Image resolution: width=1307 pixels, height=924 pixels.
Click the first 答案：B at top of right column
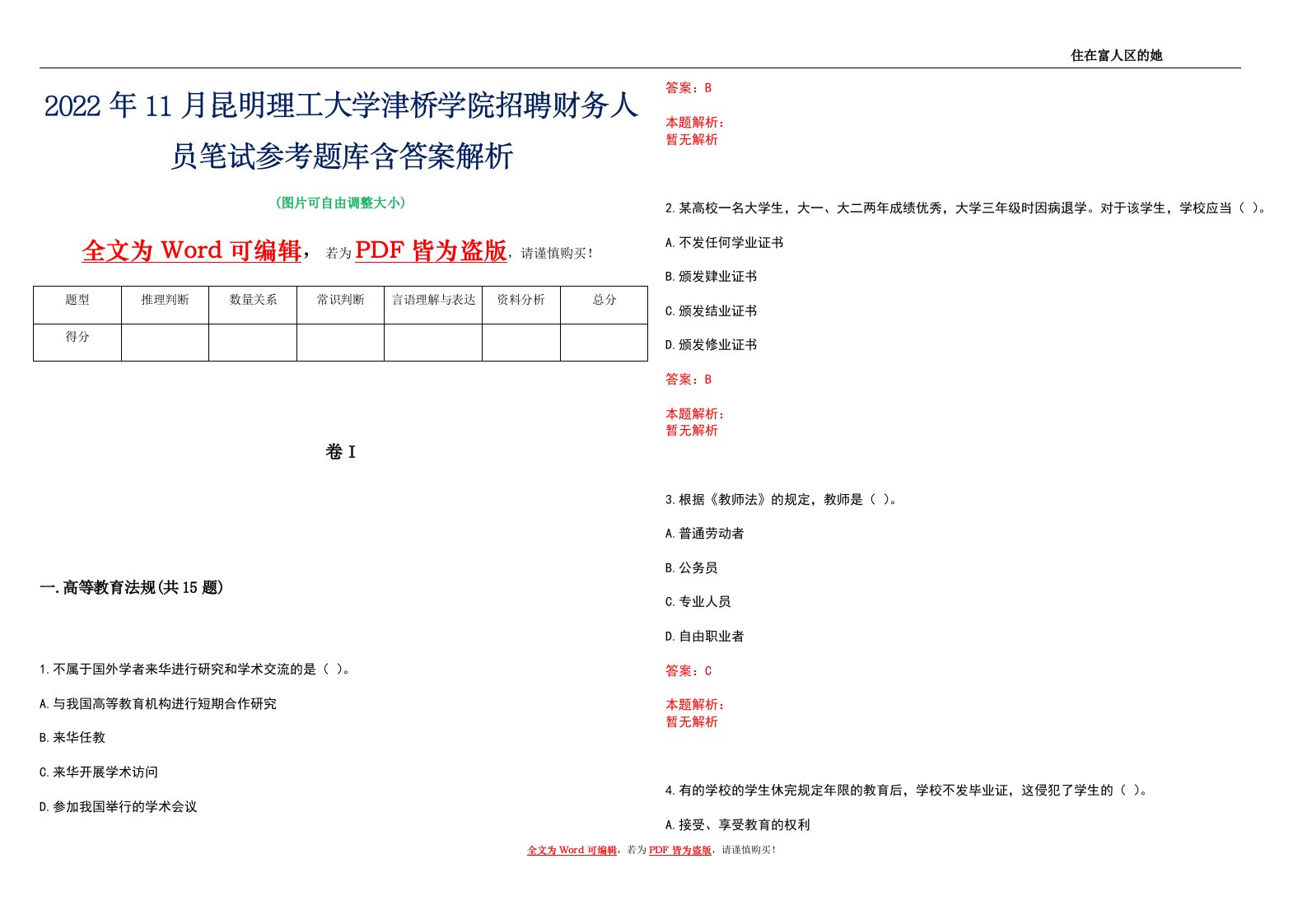(x=689, y=88)
